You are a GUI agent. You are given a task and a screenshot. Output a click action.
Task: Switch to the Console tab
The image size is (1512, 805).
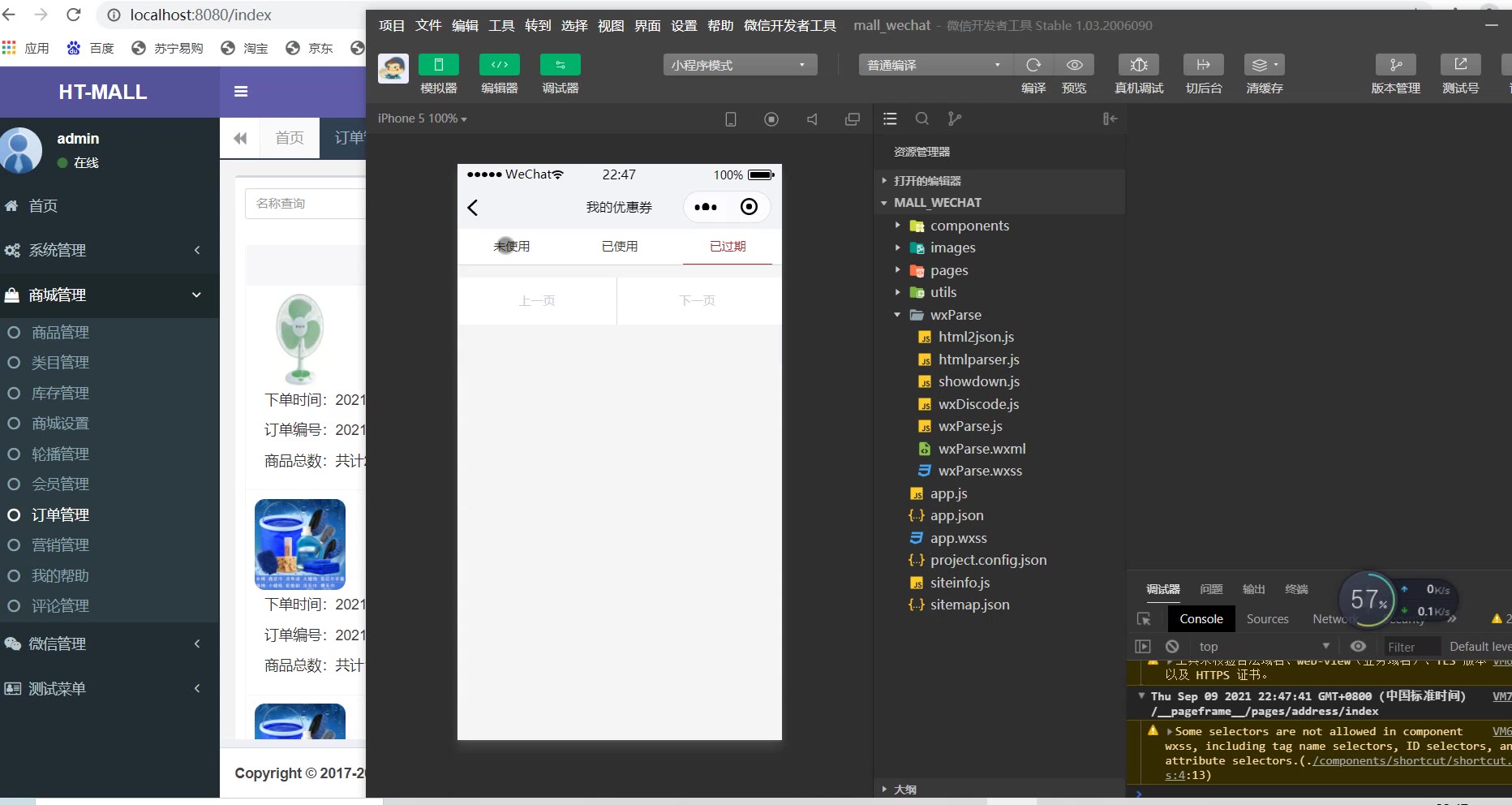coord(1201,619)
